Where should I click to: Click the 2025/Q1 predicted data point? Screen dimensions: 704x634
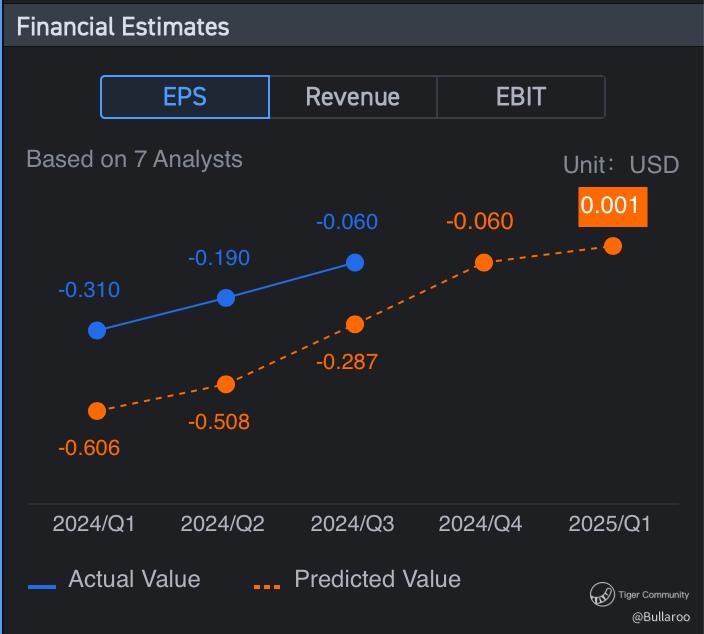point(613,246)
